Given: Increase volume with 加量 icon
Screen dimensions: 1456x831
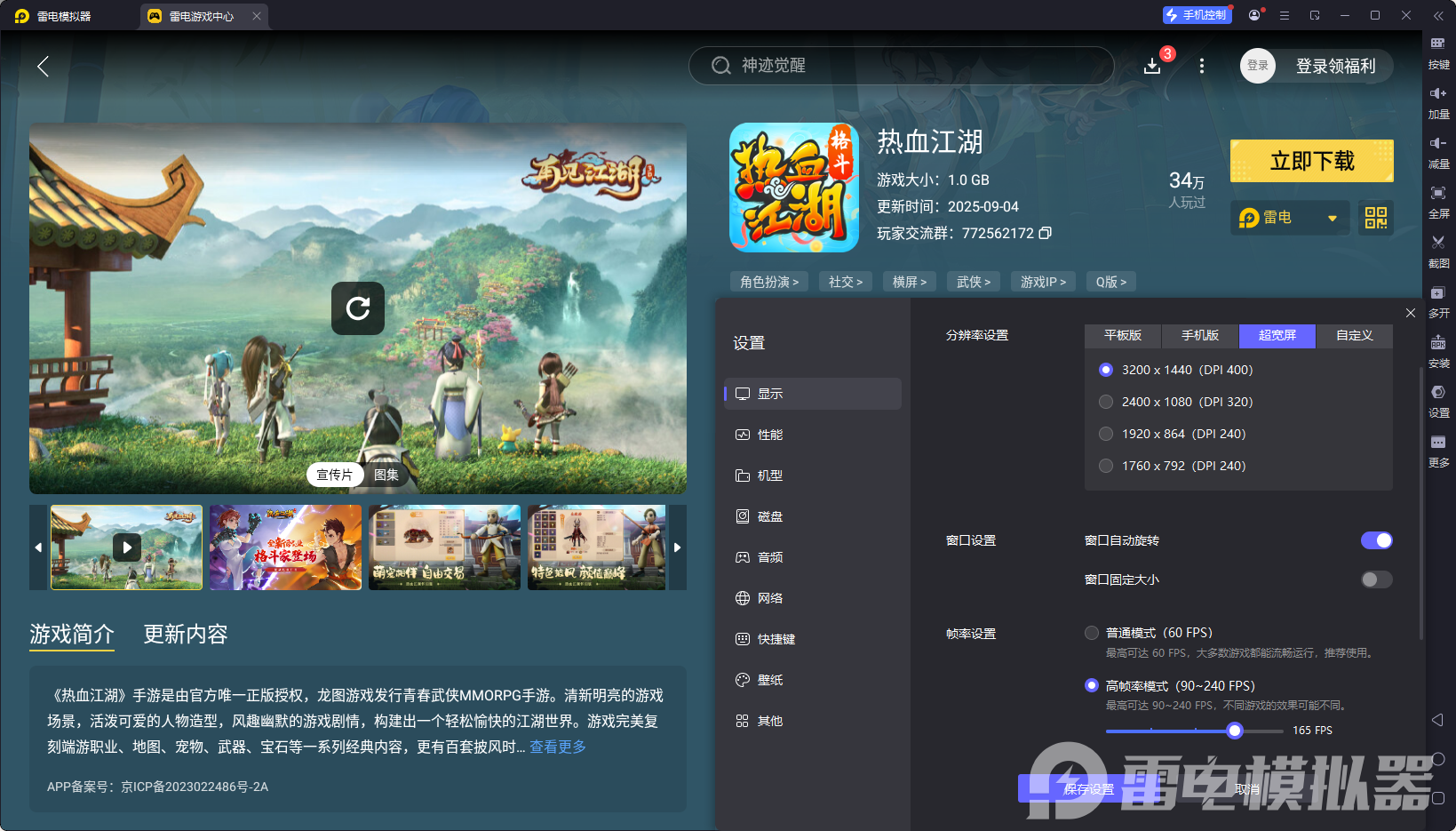Looking at the screenshot, I should pos(1438,103).
